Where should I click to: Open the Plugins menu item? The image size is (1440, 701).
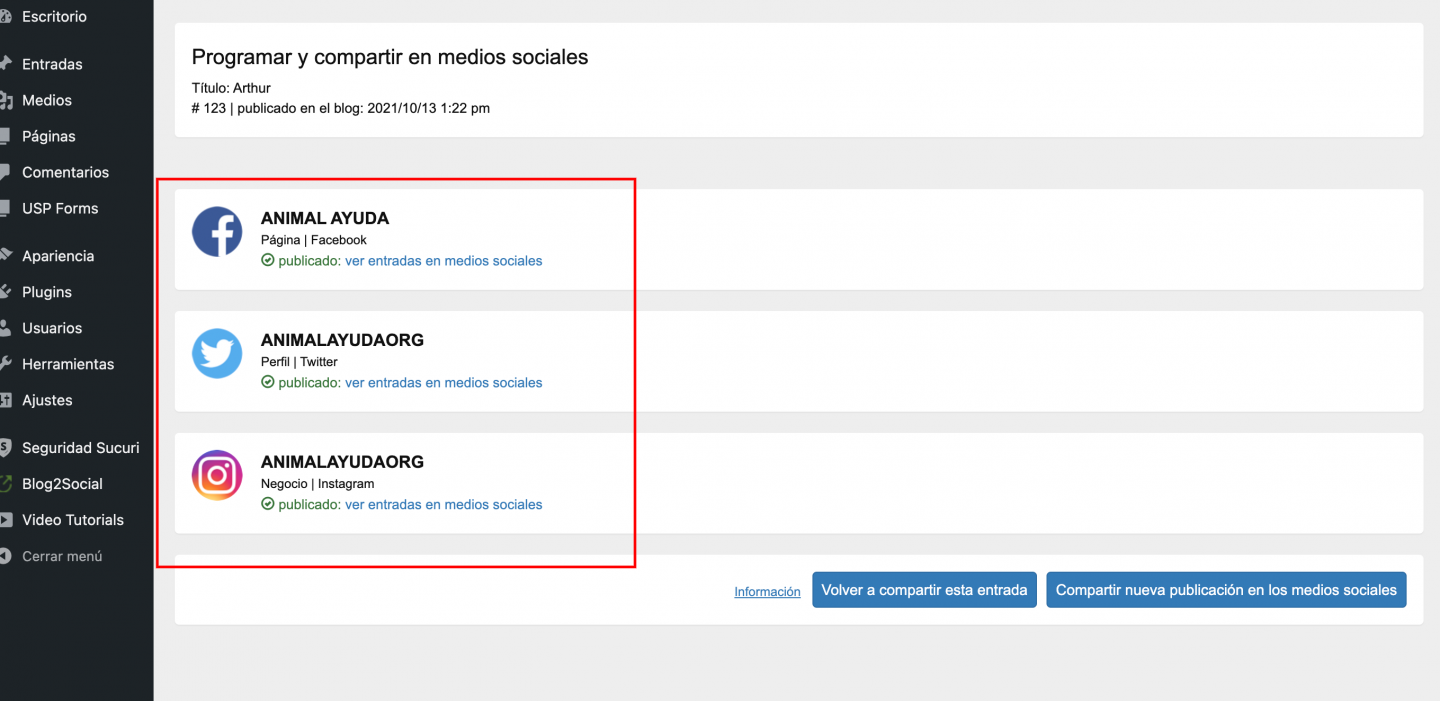coord(47,292)
